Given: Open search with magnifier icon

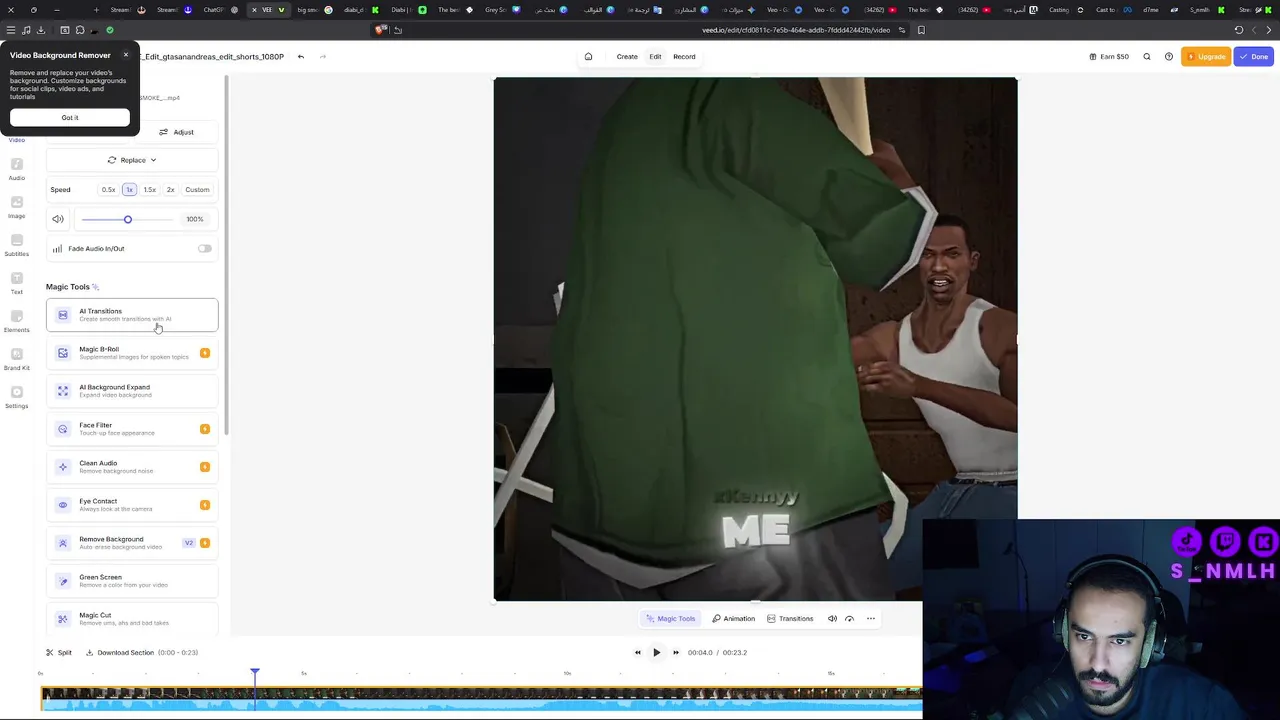Looking at the screenshot, I should 1147,57.
